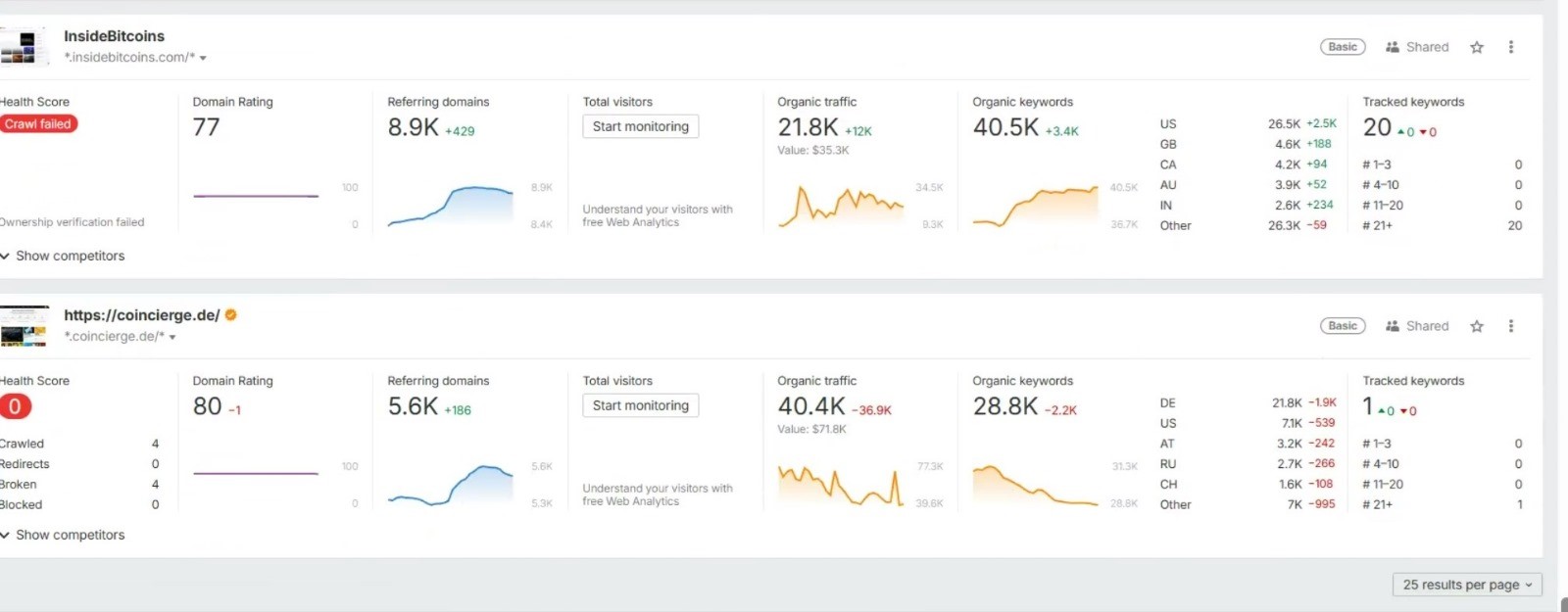The image size is (1568, 612).
Task: Open InsideBitcoins project title
Action: tap(115, 36)
